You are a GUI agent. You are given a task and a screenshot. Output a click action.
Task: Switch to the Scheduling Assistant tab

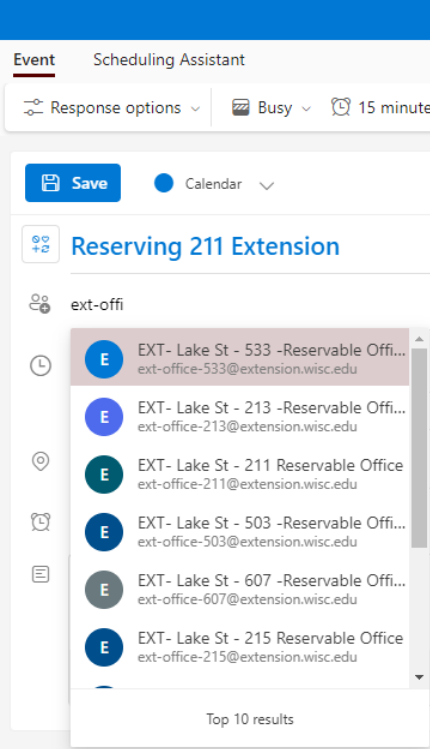169,60
